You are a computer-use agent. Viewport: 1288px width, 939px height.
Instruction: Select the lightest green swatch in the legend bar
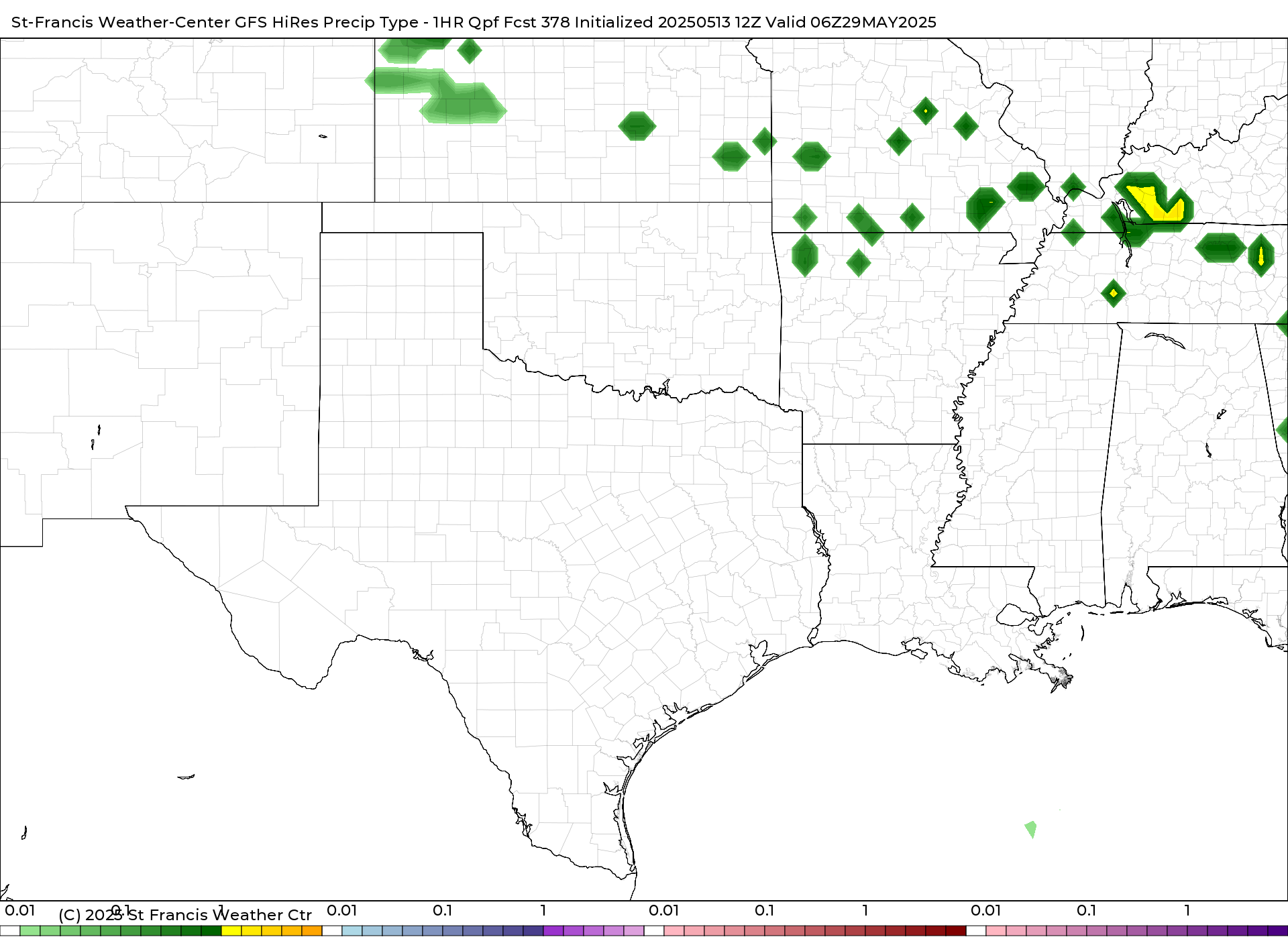(30, 931)
